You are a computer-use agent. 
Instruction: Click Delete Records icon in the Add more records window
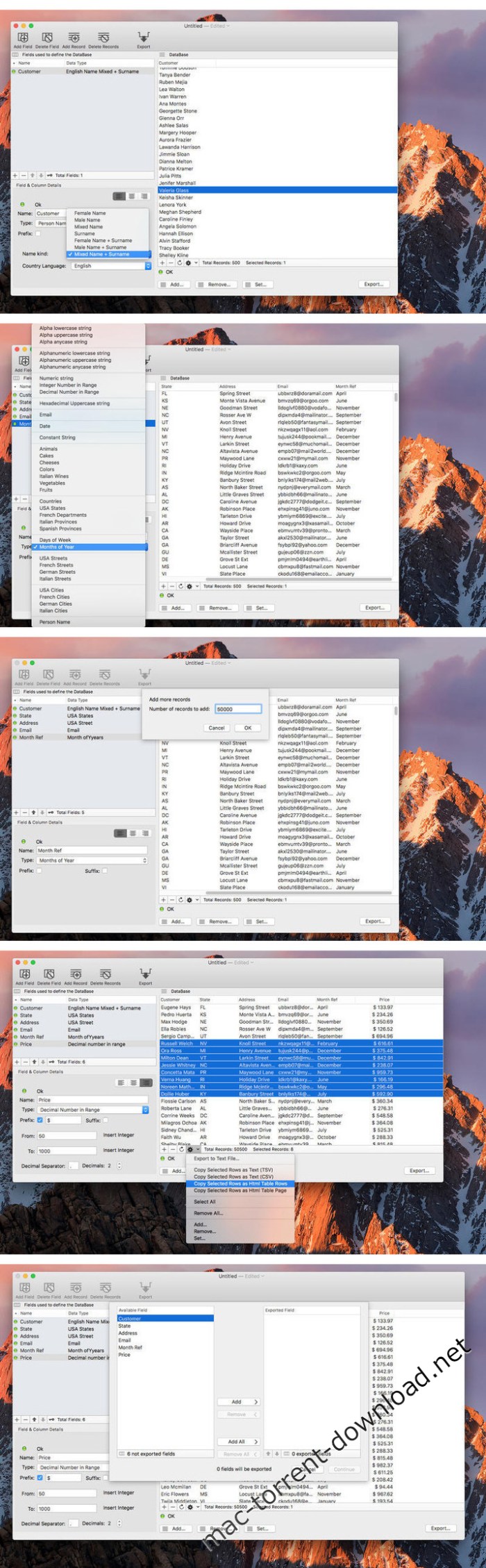coord(105,674)
